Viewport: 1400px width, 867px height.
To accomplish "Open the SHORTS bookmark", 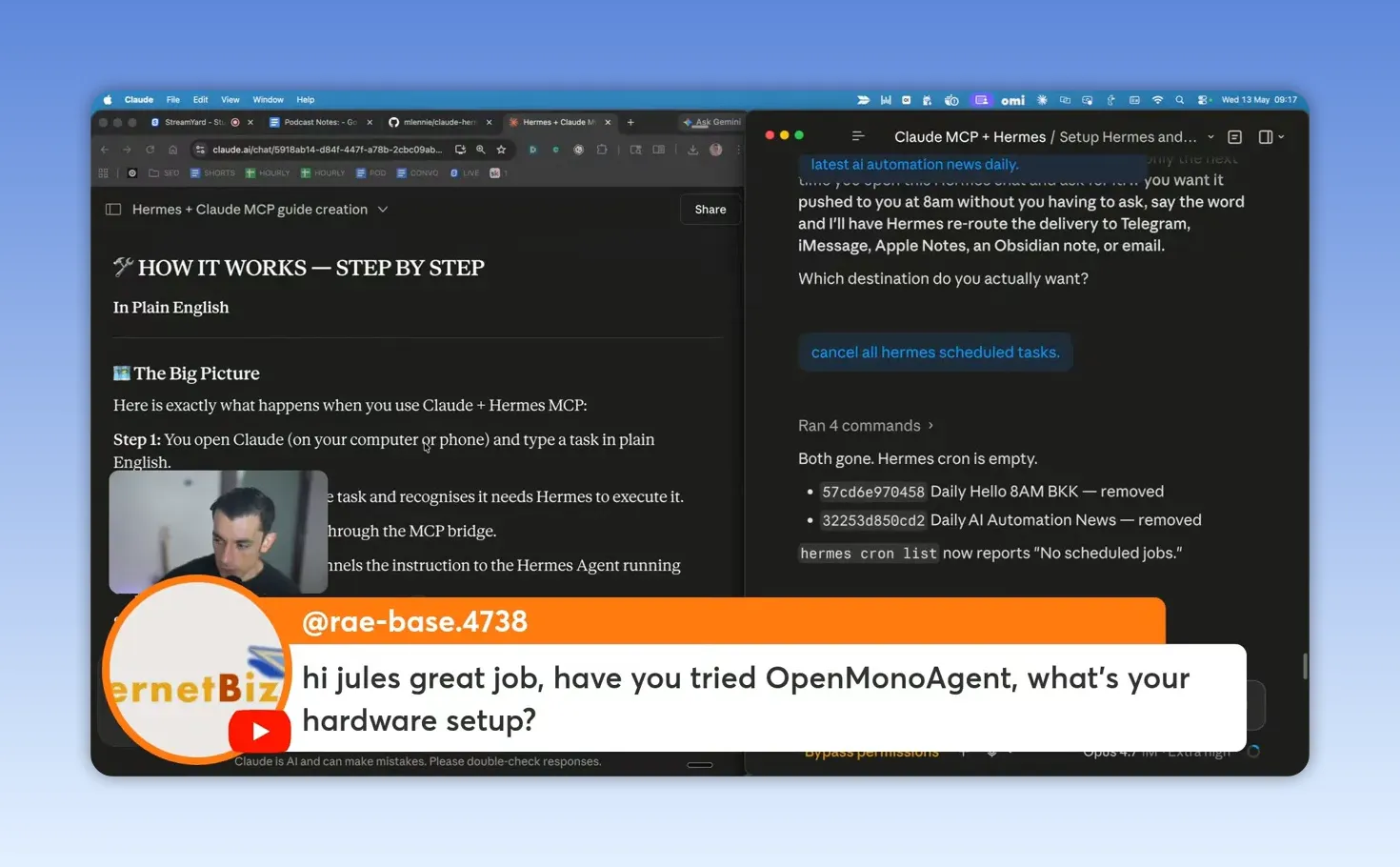I will (x=212, y=173).
